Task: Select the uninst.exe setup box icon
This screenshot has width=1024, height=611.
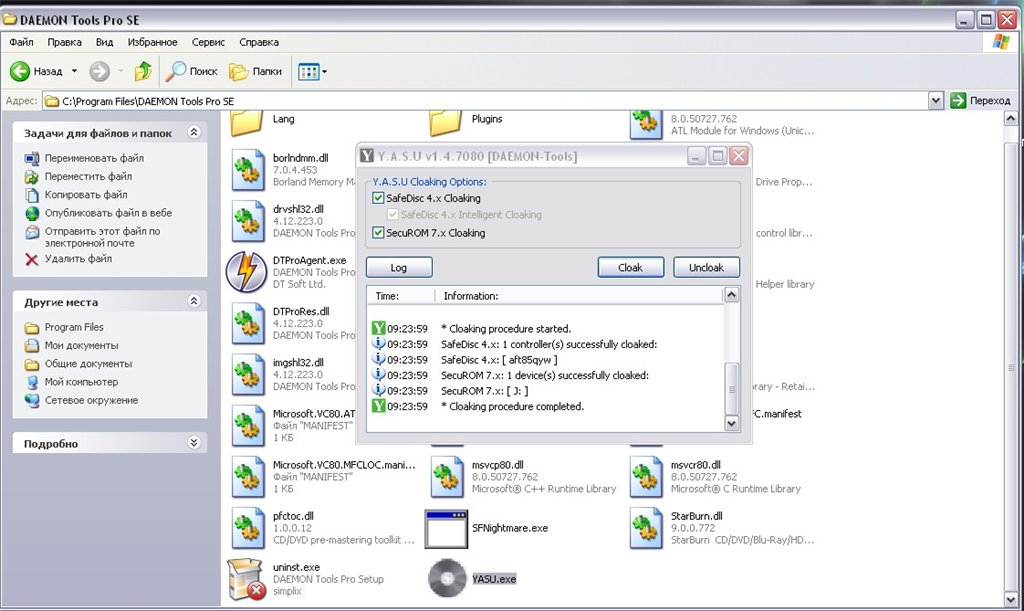Action: pos(247,579)
